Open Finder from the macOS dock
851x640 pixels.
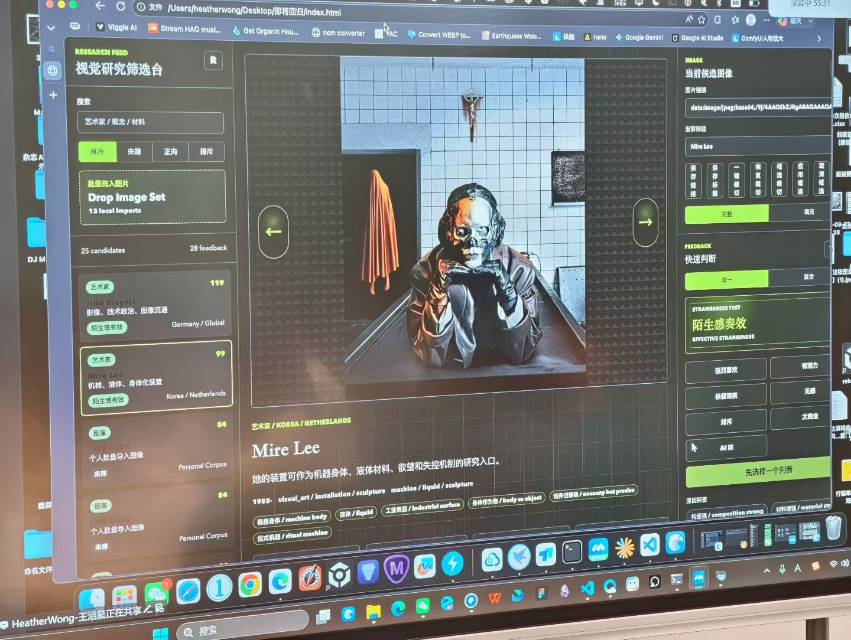tap(92, 599)
